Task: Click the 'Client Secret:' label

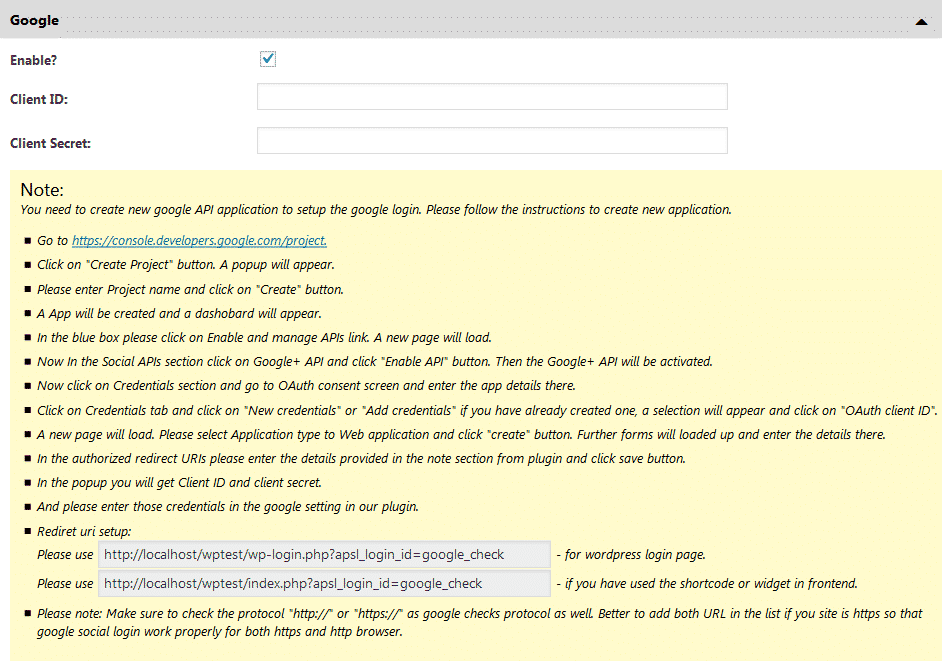Action: (50, 143)
